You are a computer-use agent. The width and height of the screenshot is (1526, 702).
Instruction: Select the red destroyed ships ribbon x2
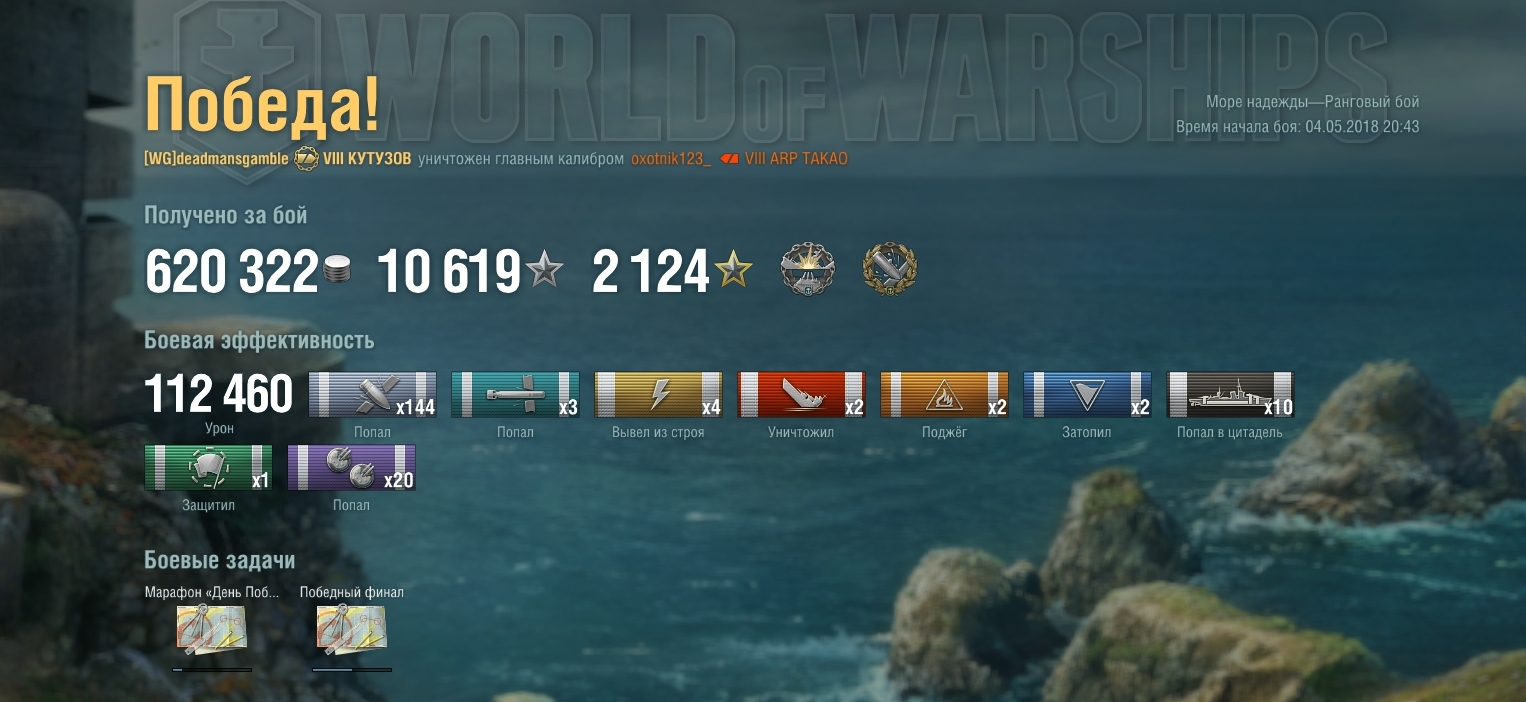(x=802, y=395)
